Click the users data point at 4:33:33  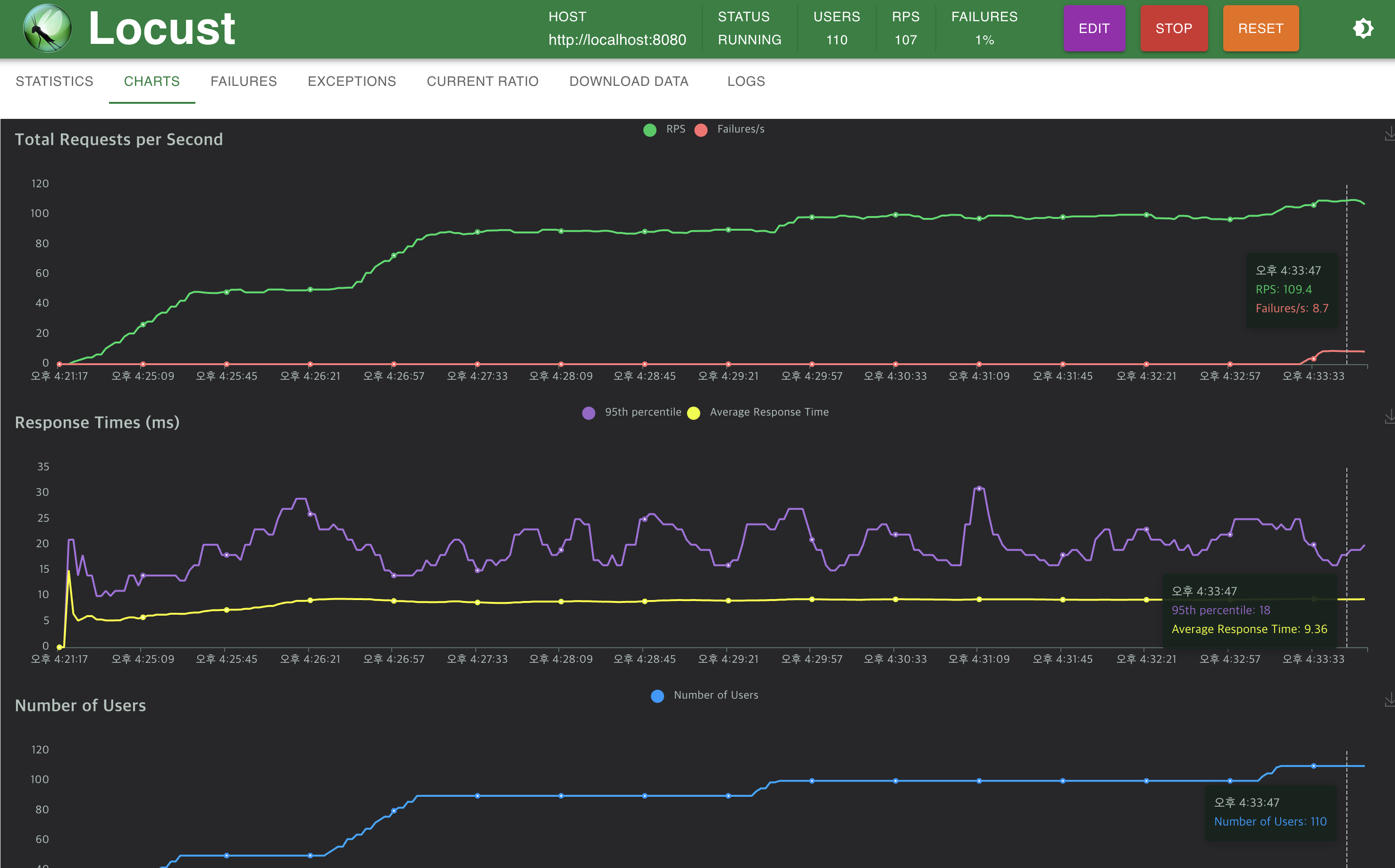coord(1313,766)
